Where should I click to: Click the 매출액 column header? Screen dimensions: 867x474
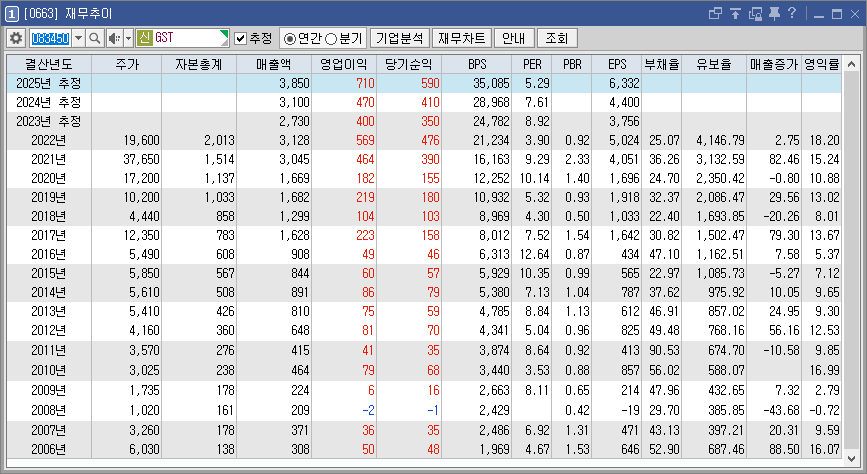point(274,64)
